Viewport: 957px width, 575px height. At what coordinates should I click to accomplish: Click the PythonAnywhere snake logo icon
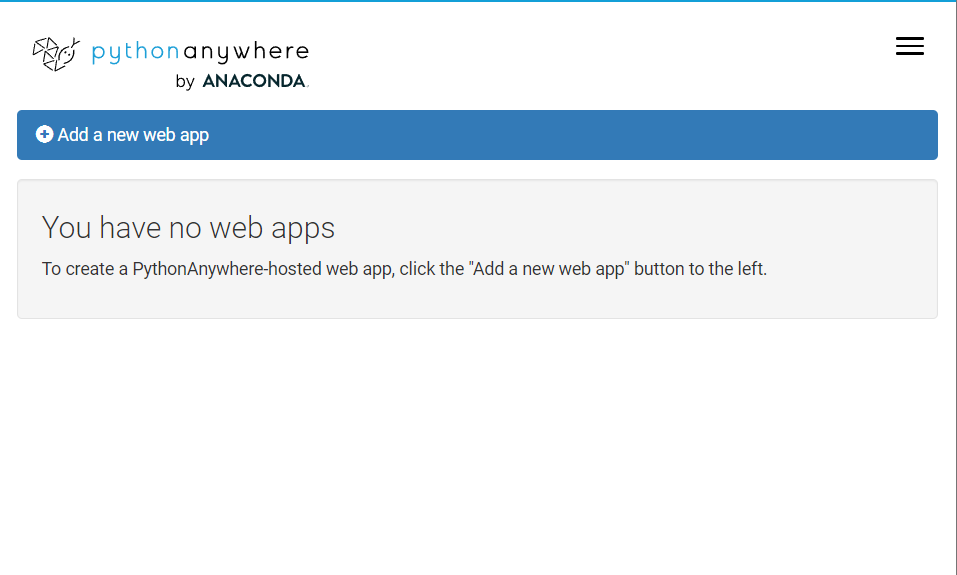56,54
